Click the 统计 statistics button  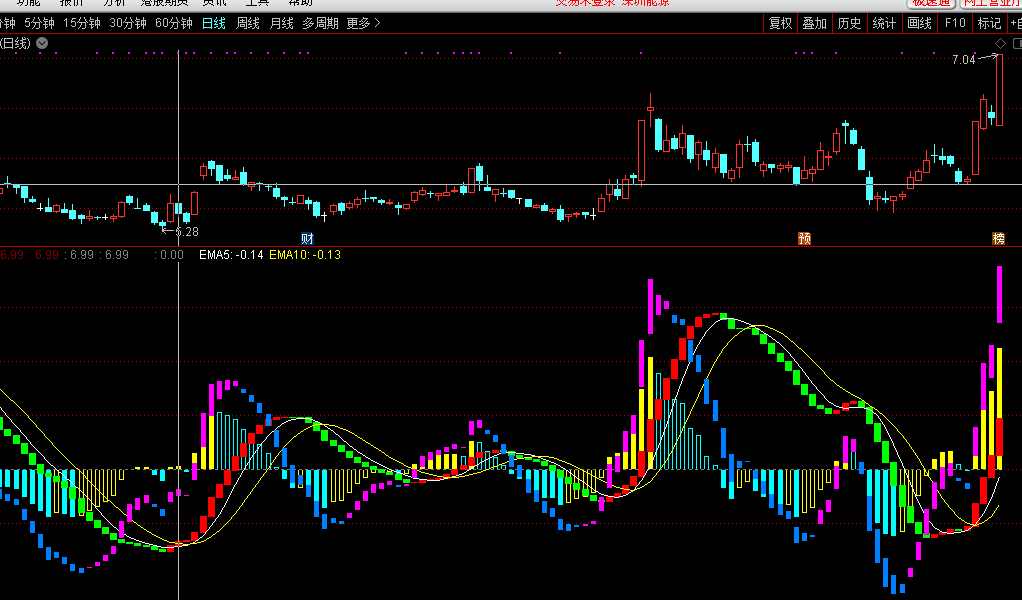point(884,23)
